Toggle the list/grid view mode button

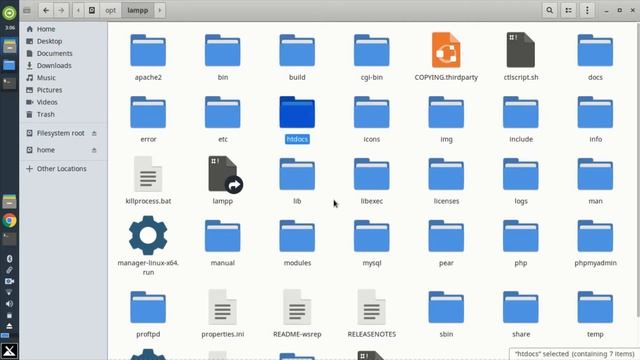[568, 10]
